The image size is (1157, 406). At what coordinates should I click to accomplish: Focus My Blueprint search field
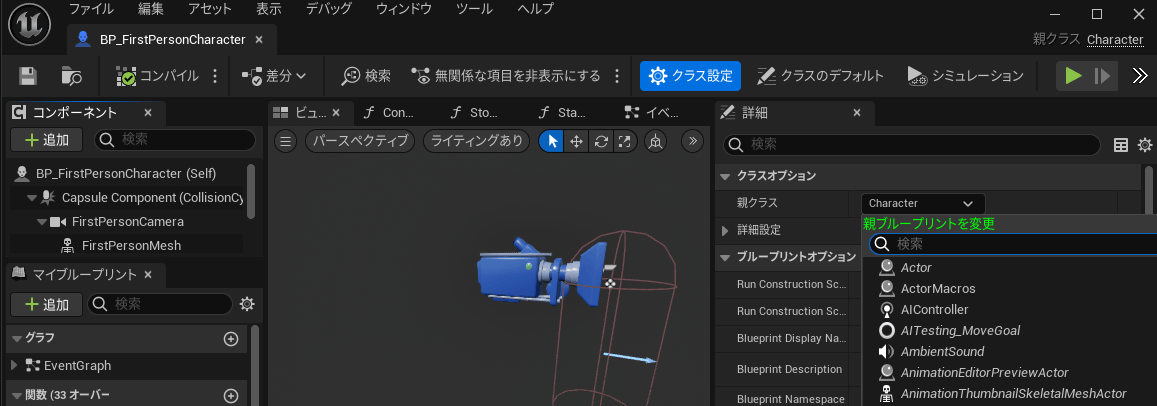pyautogui.click(x=160, y=304)
